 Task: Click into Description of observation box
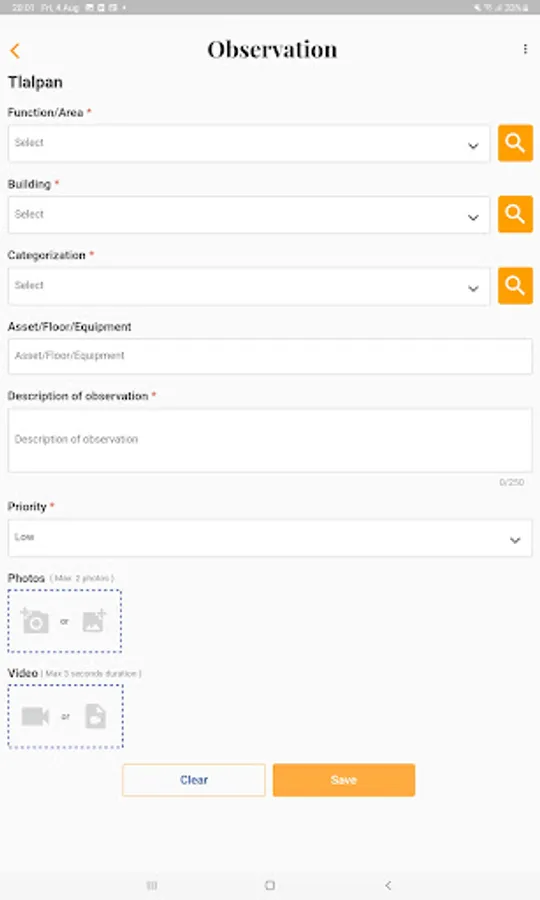pyautogui.click(x=270, y=440)
